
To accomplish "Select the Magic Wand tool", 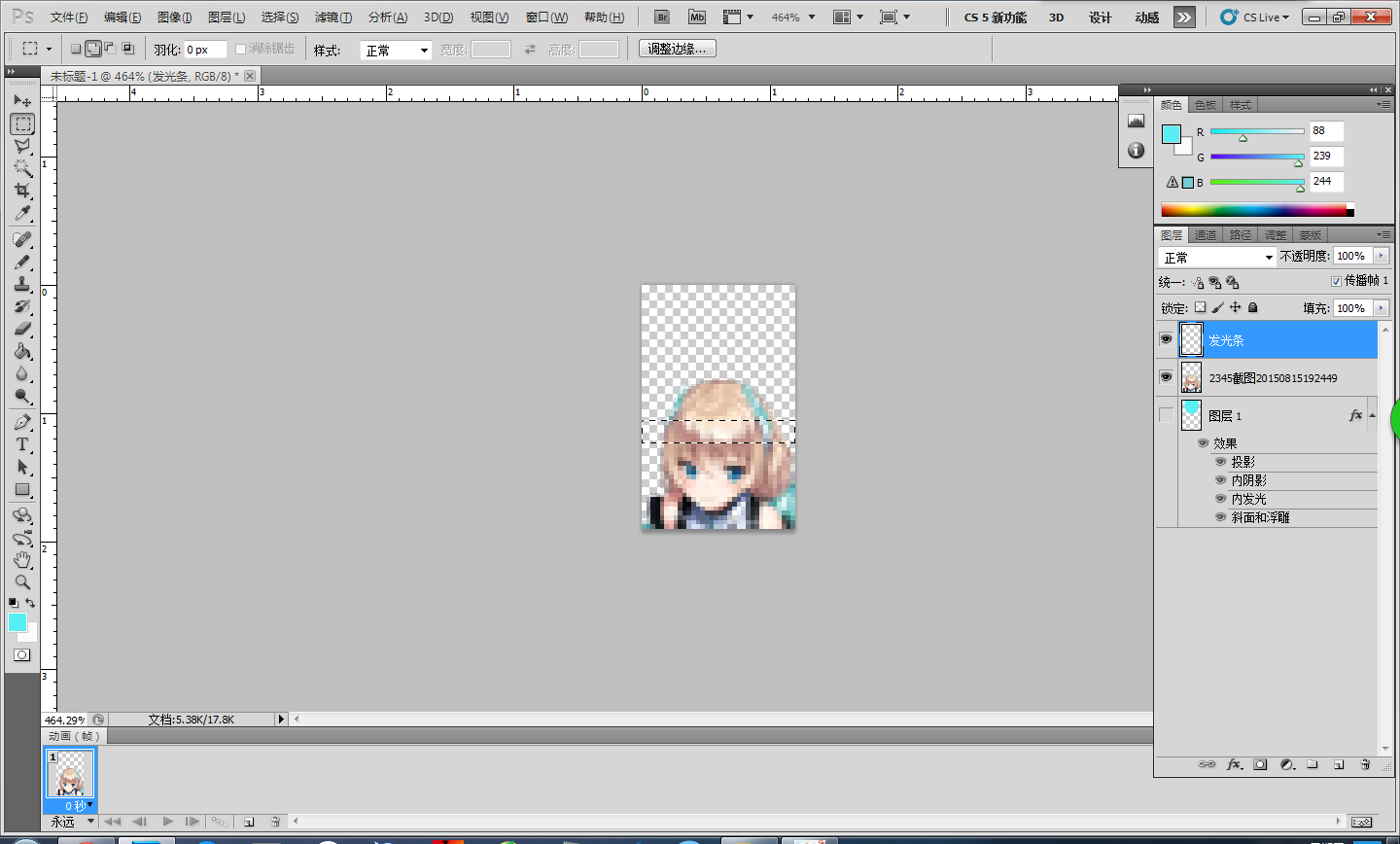I will pos(22,168).
